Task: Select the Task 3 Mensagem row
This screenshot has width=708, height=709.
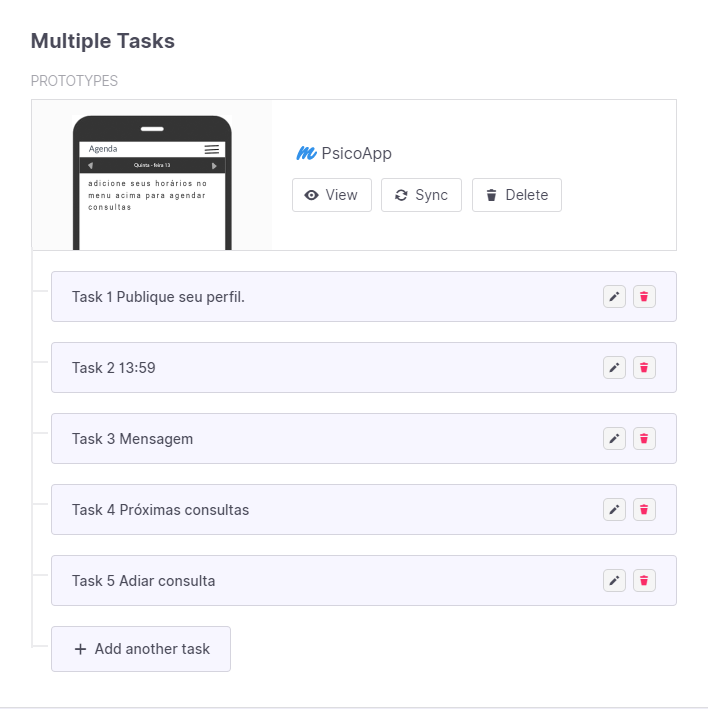Action: tap(300, 438)
